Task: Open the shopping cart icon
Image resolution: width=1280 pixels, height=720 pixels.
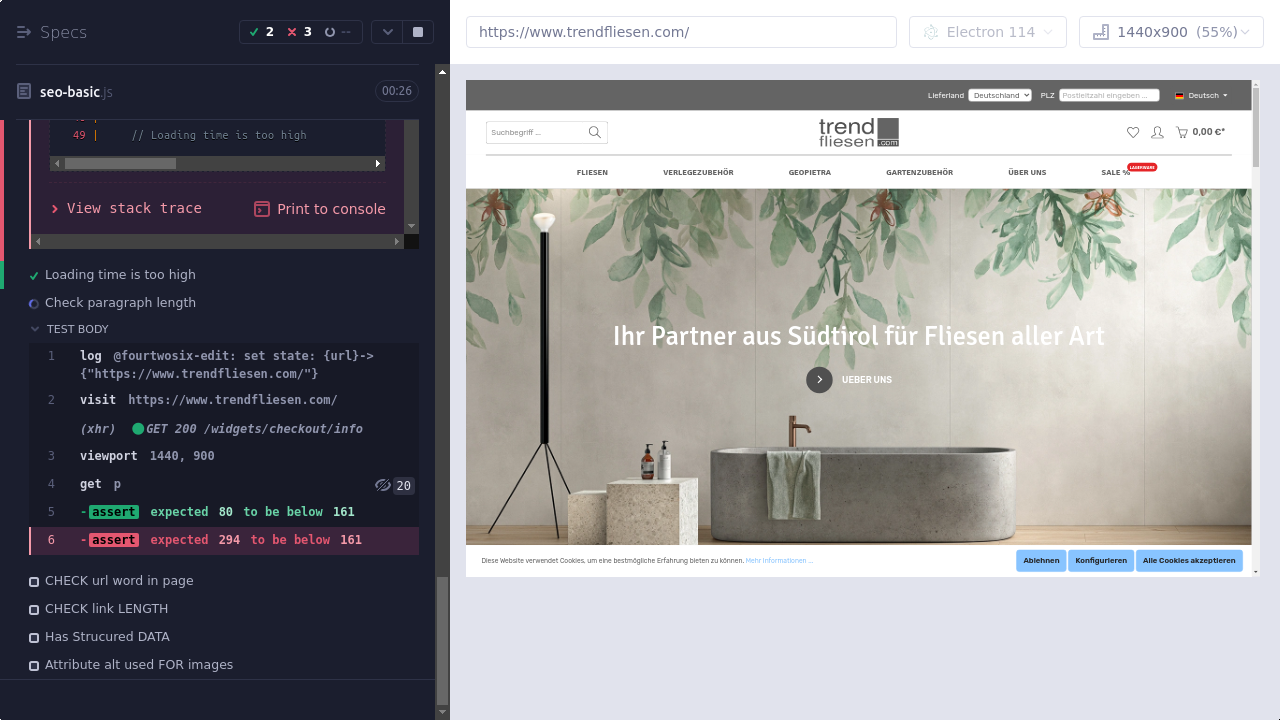Action: 1182,132
